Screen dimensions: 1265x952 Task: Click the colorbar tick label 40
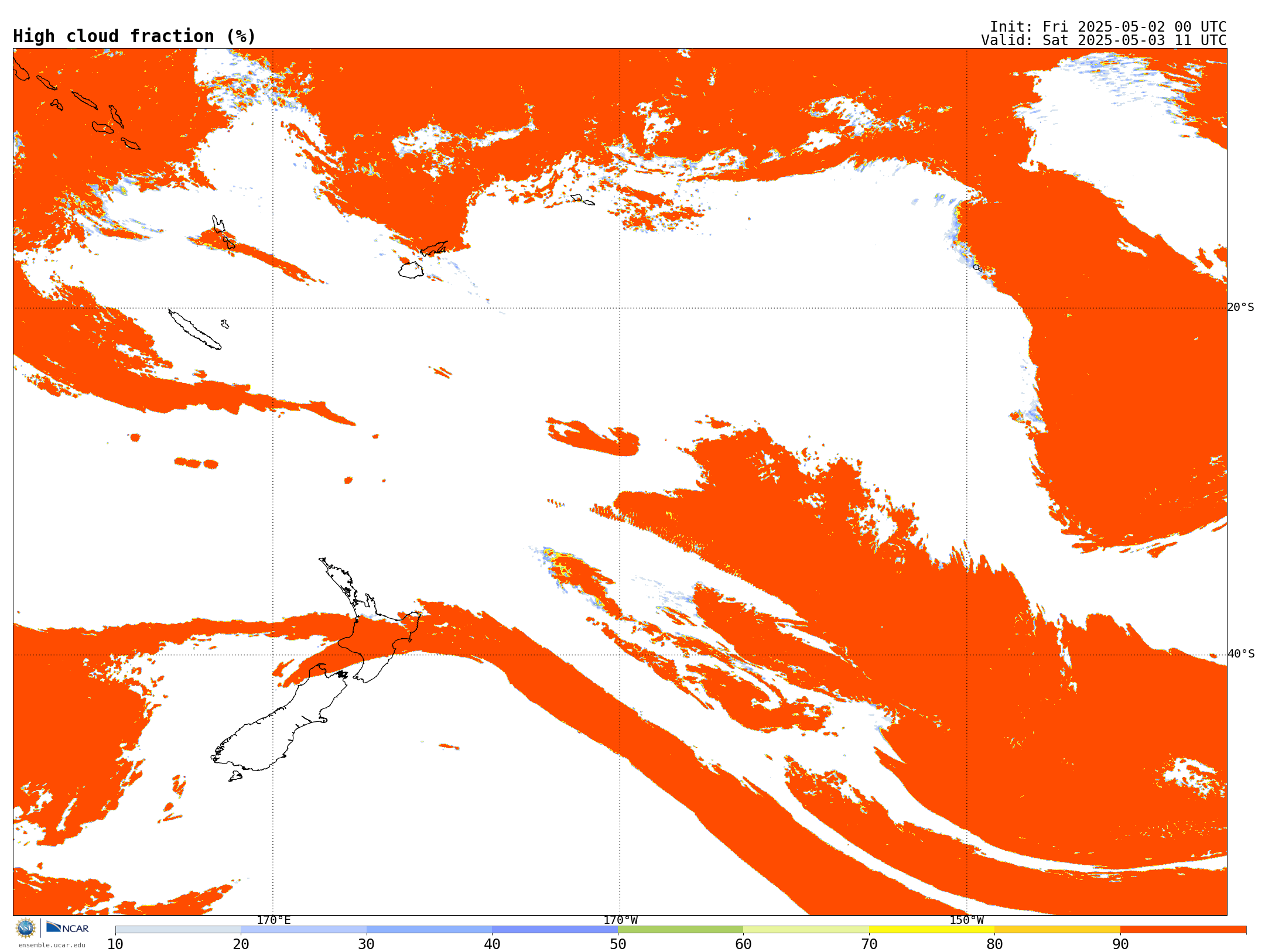click(x=492, y=944)
